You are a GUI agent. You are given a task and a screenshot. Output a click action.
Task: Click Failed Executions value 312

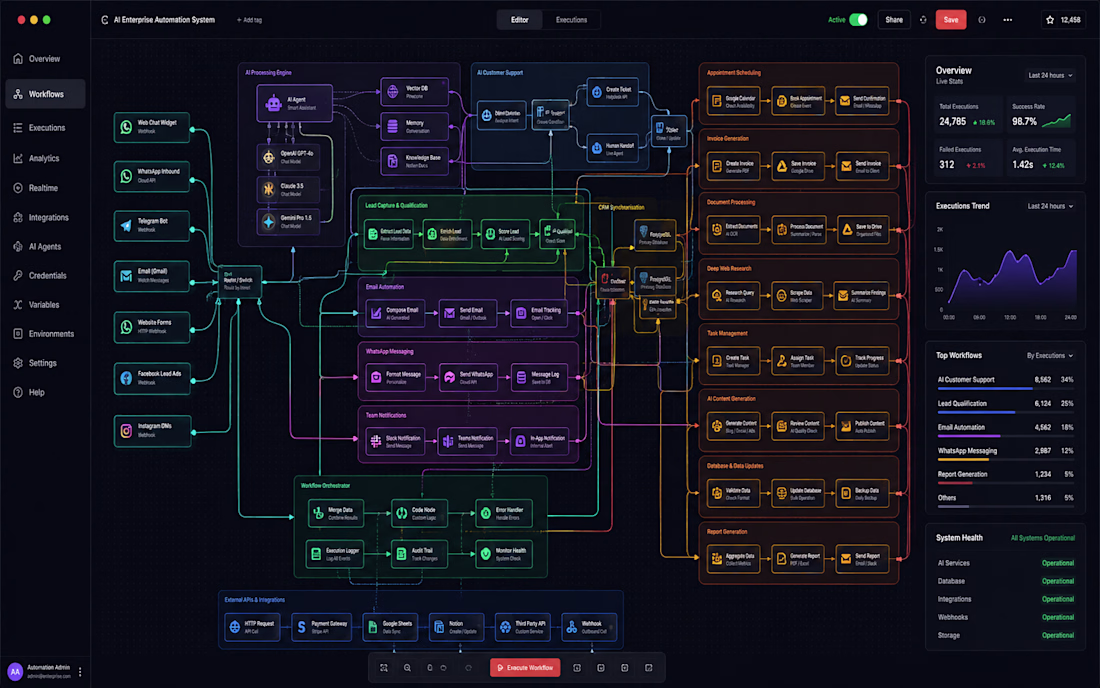tap(946, 165)
